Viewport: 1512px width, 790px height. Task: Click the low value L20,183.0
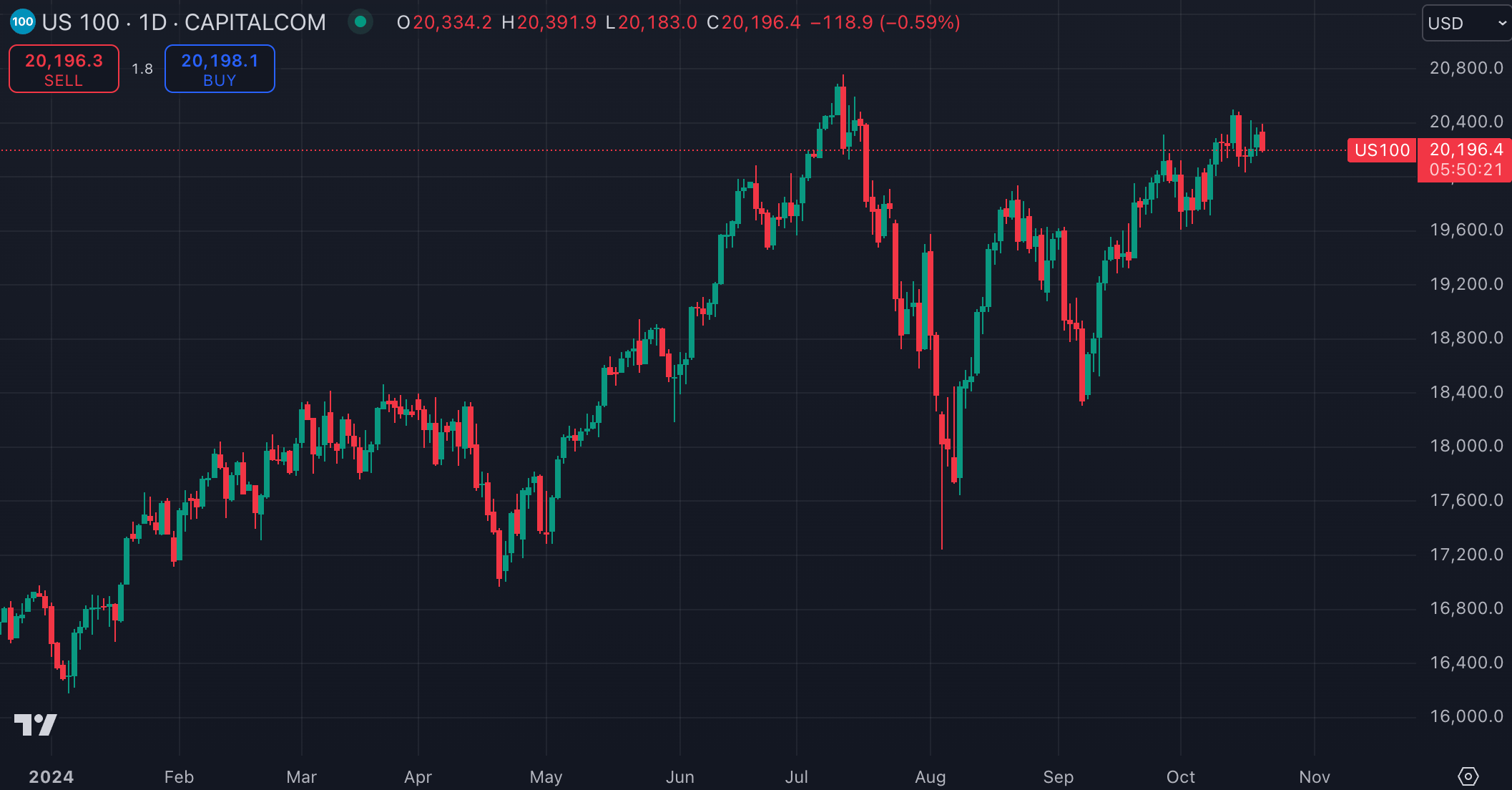tap(651, 22)
